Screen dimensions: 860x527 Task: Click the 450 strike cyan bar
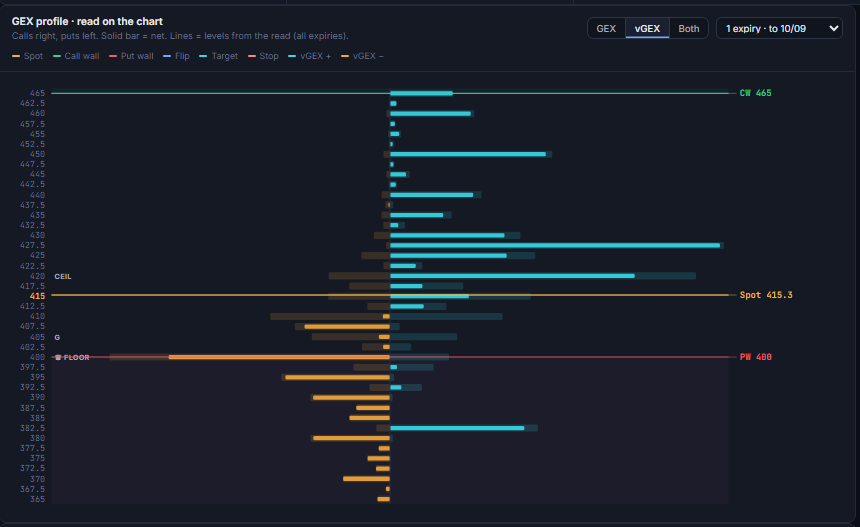468,154
